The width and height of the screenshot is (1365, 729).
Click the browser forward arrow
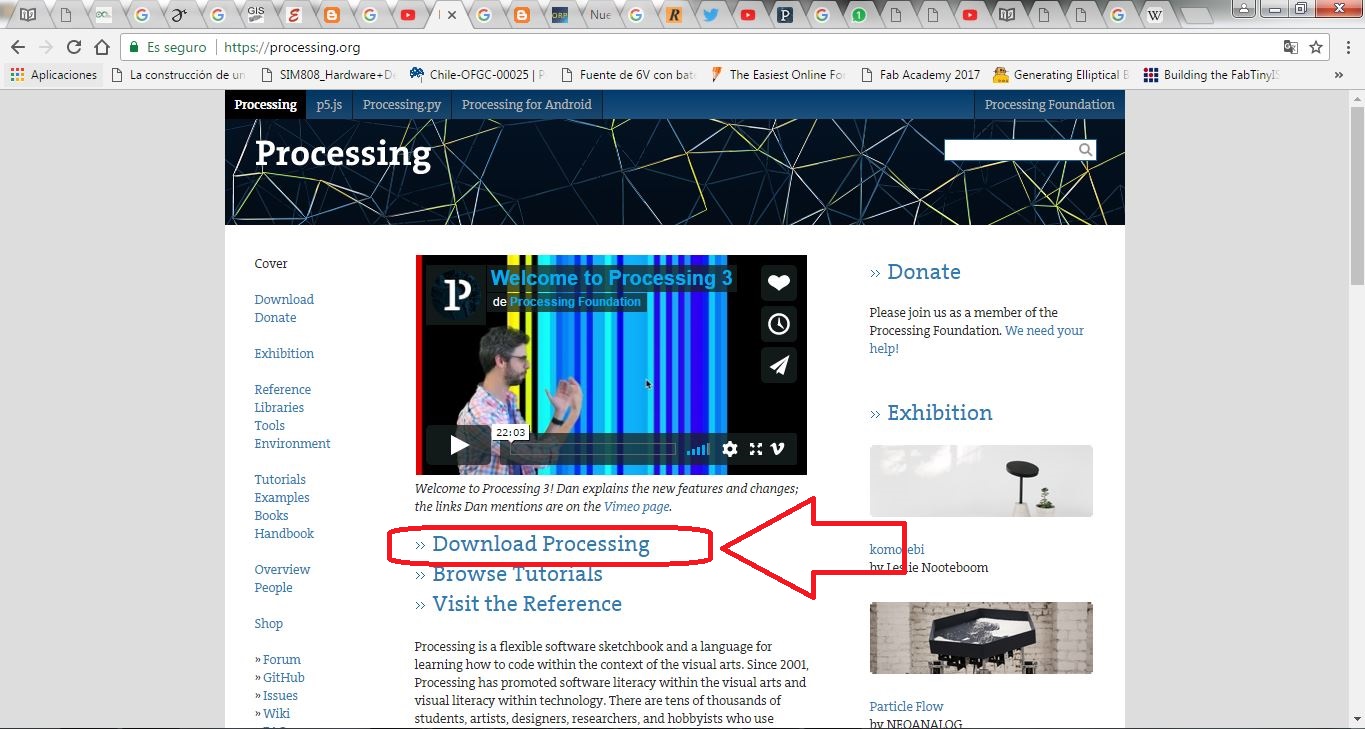click(45, 47)
